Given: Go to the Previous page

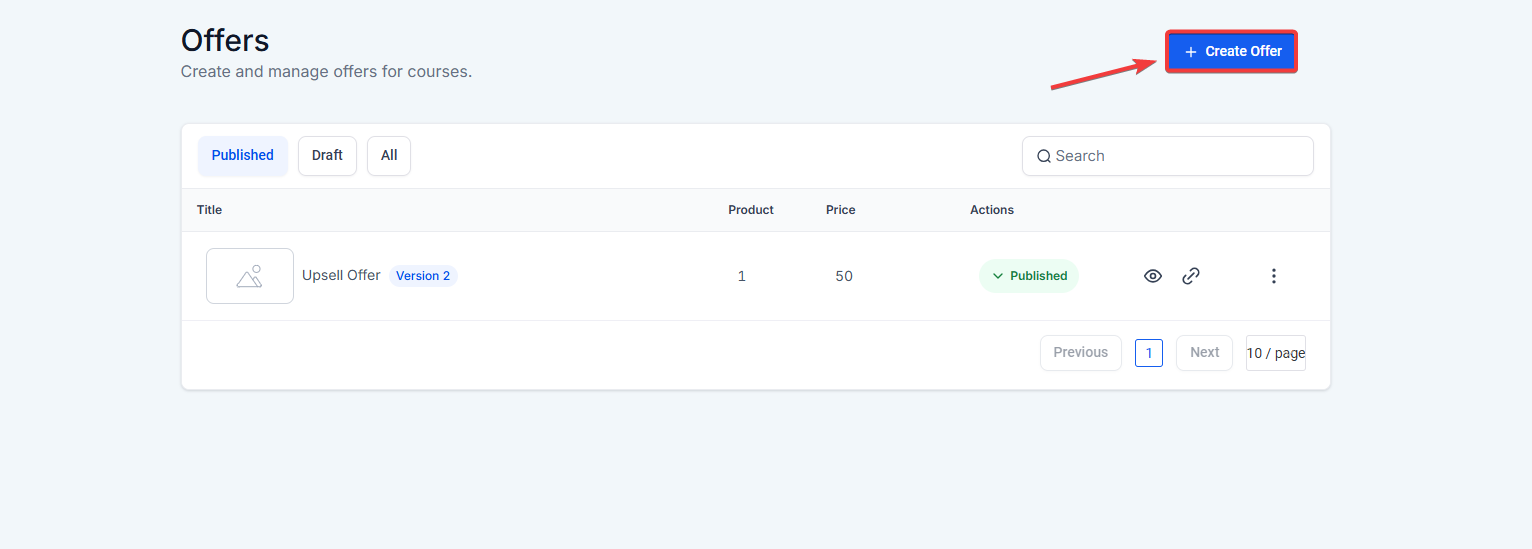Looking at the screenshot, I should click(1081, 353).
